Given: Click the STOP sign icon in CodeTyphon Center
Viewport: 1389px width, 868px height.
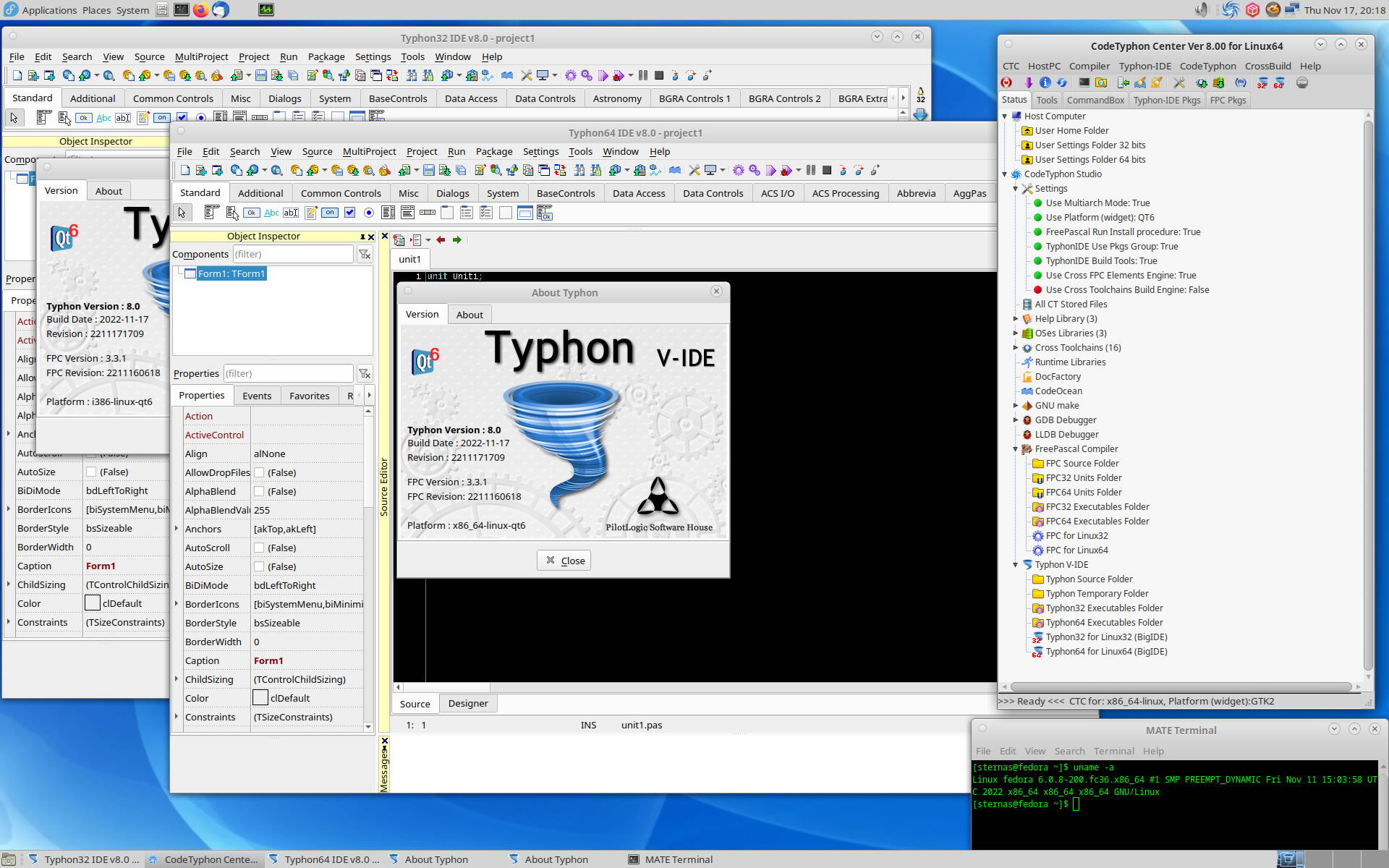Looking at the screenshot, I should click(1302, 82).
